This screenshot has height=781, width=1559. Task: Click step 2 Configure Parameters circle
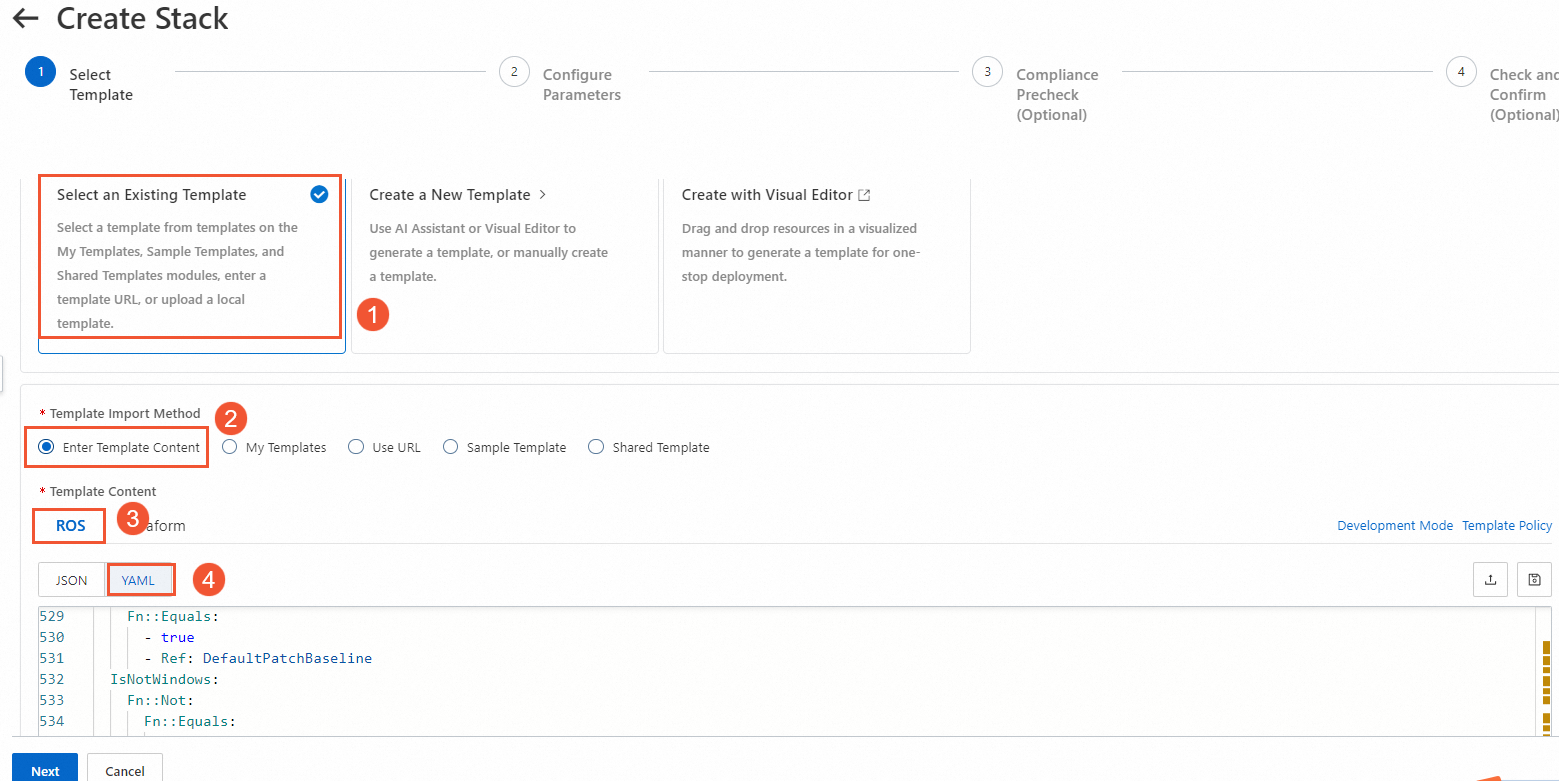pos(514,72)
